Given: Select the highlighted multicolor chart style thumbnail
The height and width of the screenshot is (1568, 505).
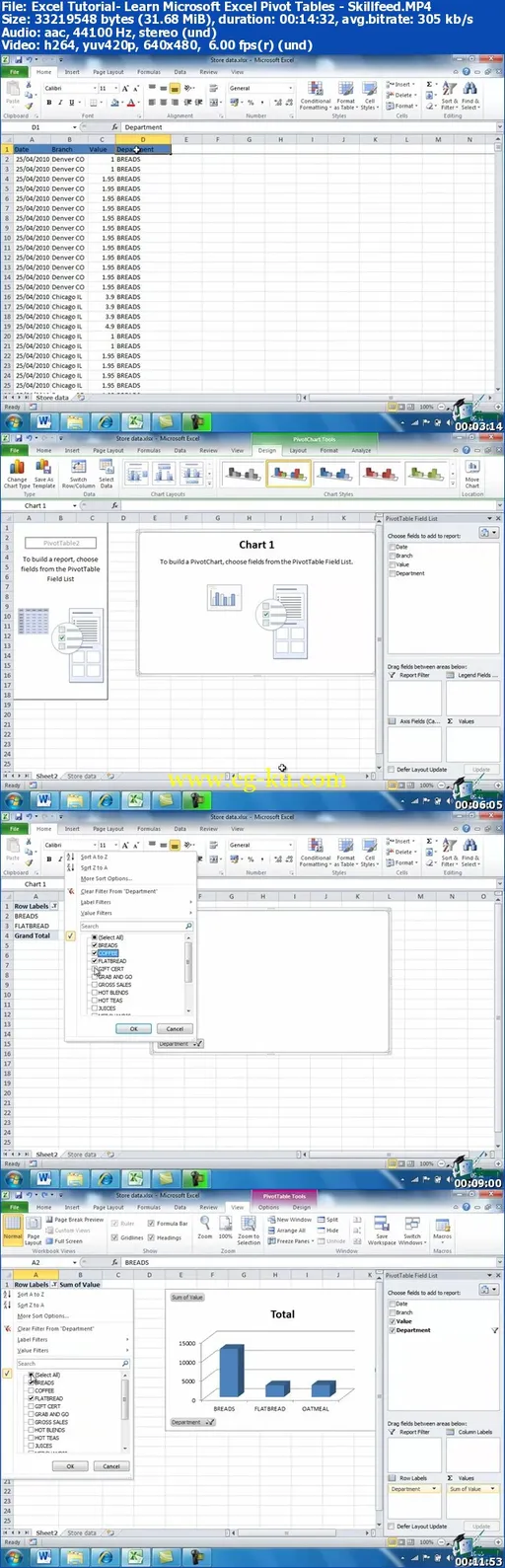Looking at the screenshot, I should [x=289, y=474].
